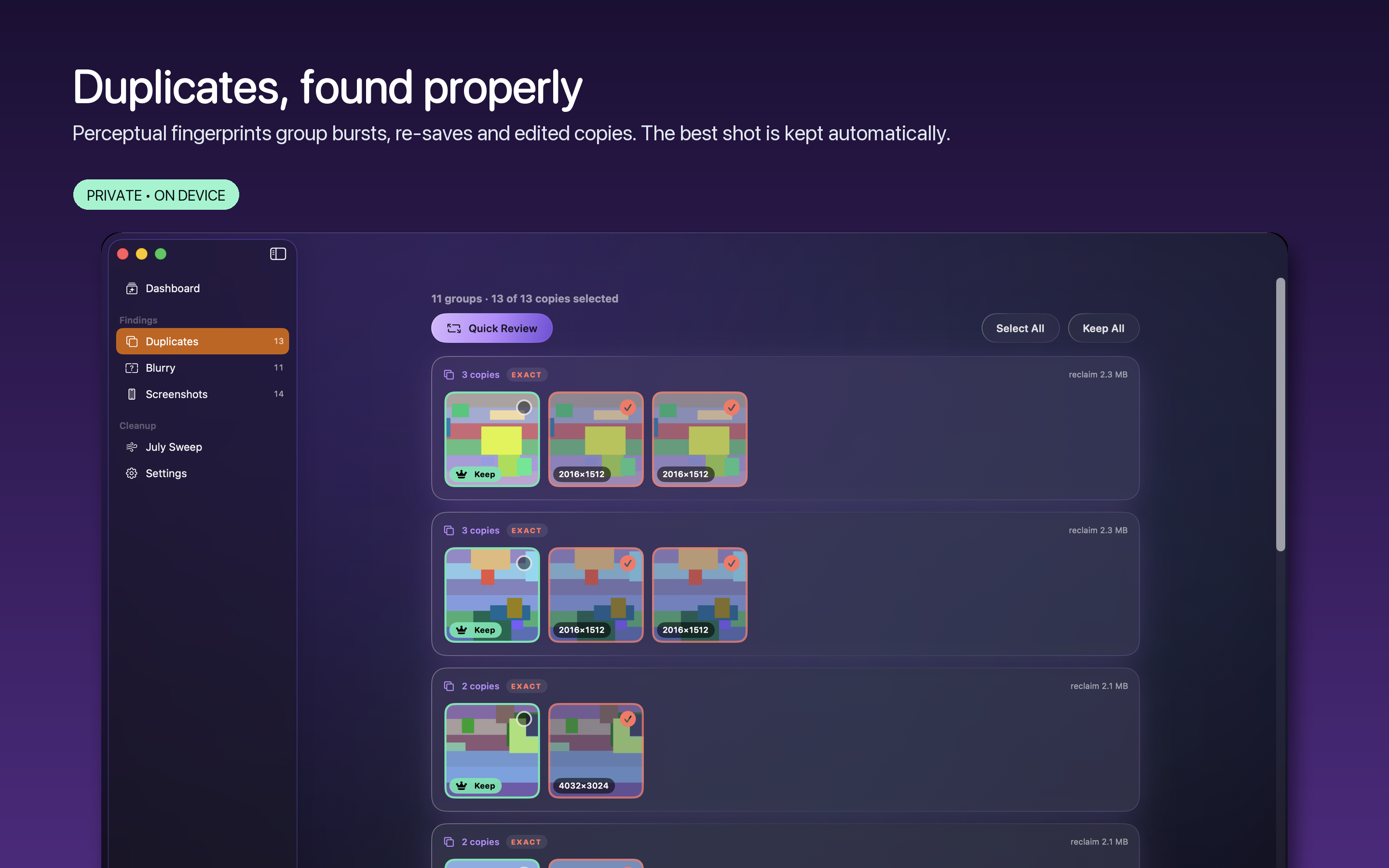Open Settings from sidebar

tap(202, 473)
